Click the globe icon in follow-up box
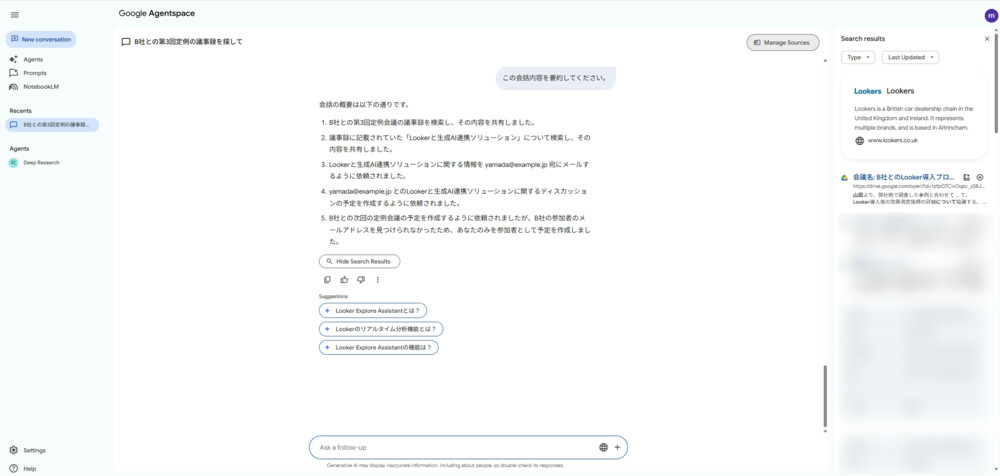This screenshot has height=476, width=1000. click(x=603, y=447)
